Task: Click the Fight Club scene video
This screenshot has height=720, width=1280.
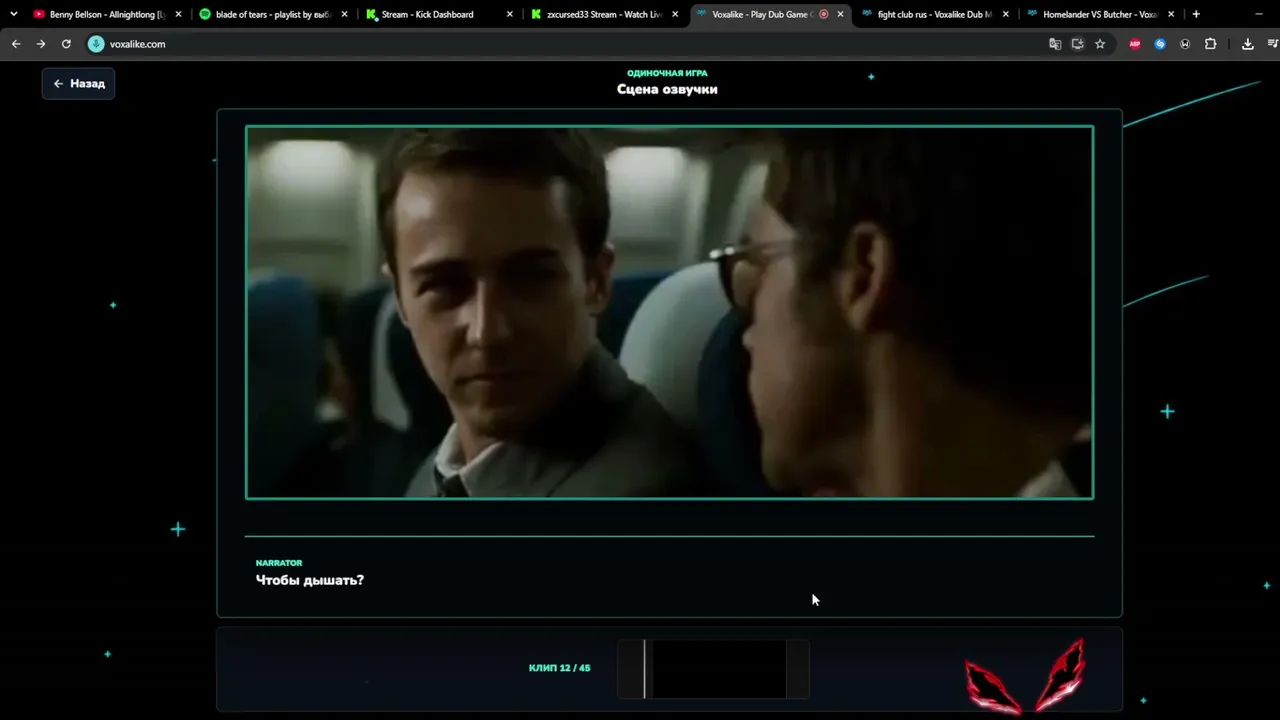Action: coord(669,312)
